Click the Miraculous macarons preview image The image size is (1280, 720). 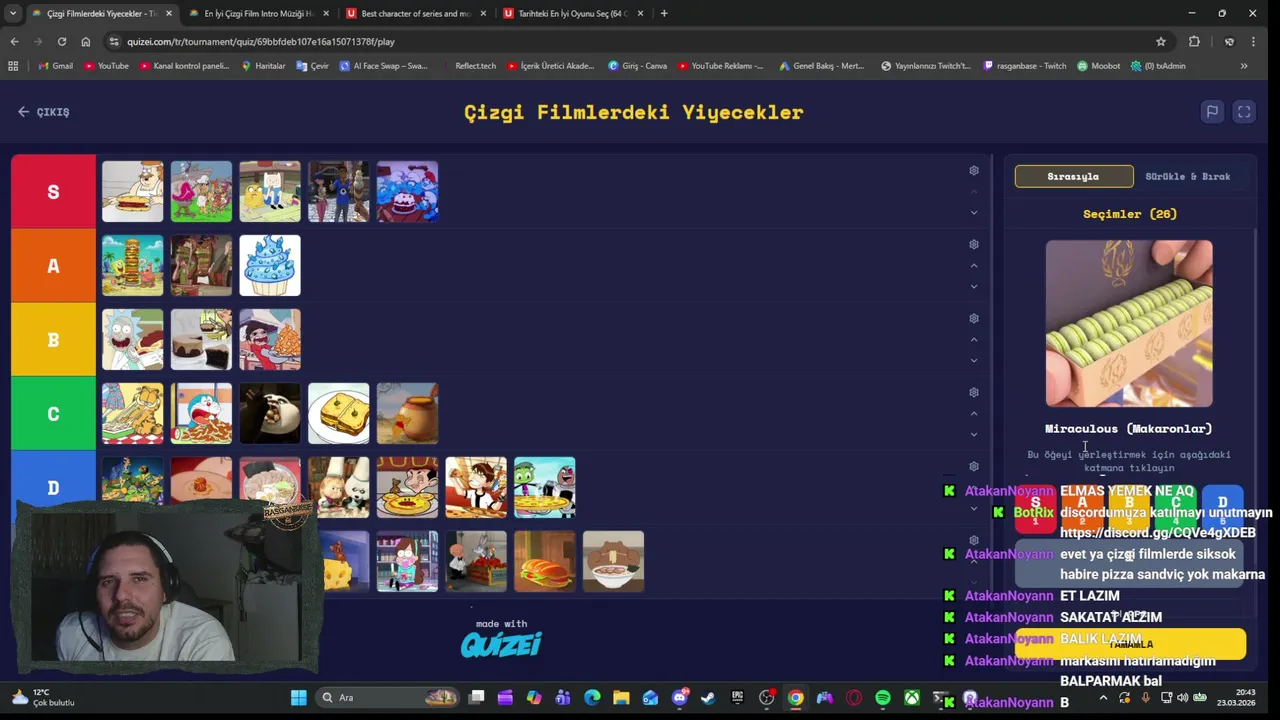click(1129, 323)
